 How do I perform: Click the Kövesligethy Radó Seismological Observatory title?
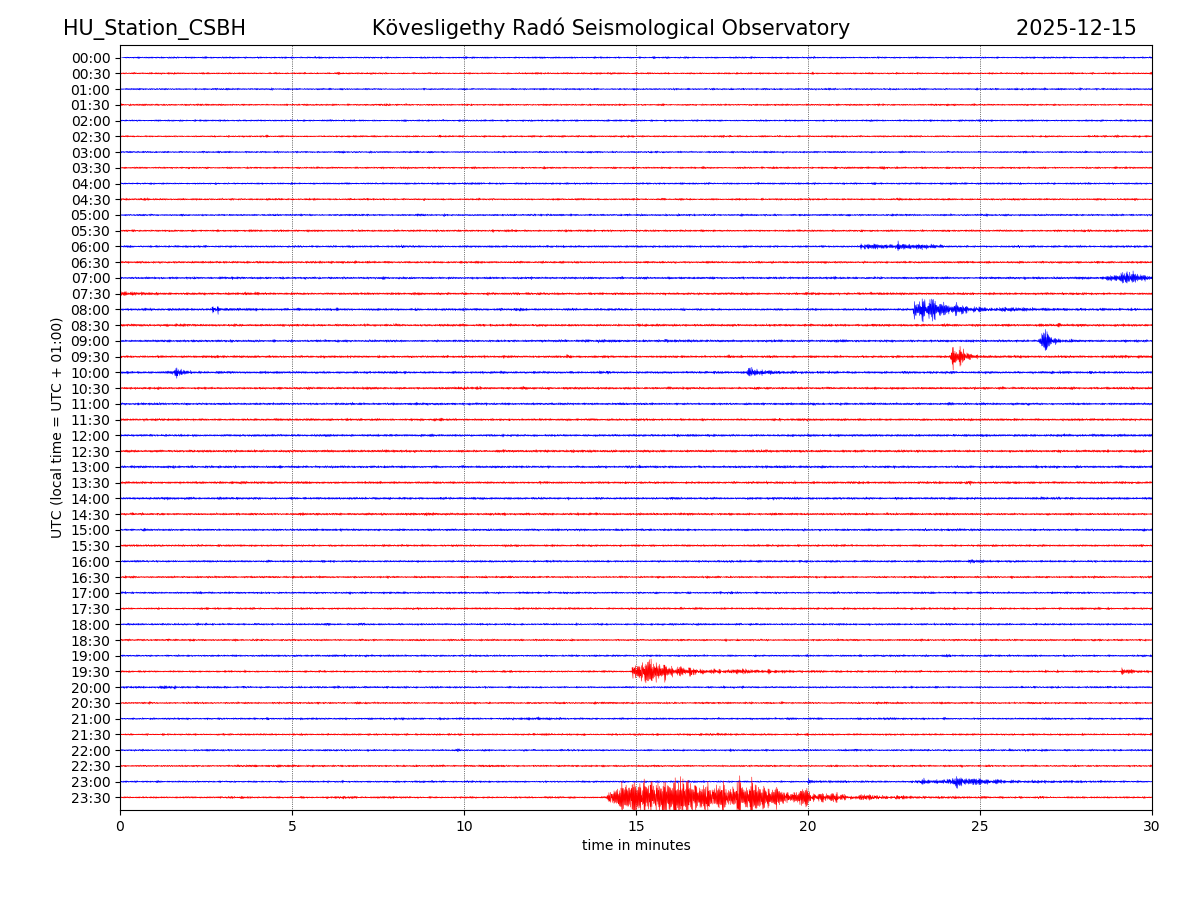click(x=610, y=28)
